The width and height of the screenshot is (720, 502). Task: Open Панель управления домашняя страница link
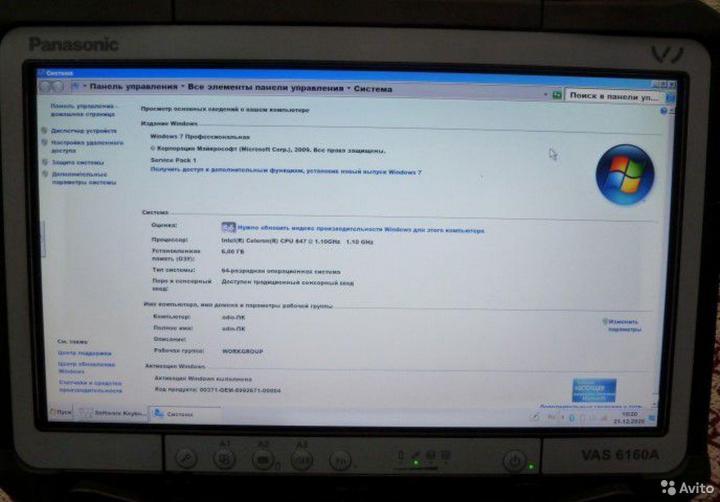83,110
